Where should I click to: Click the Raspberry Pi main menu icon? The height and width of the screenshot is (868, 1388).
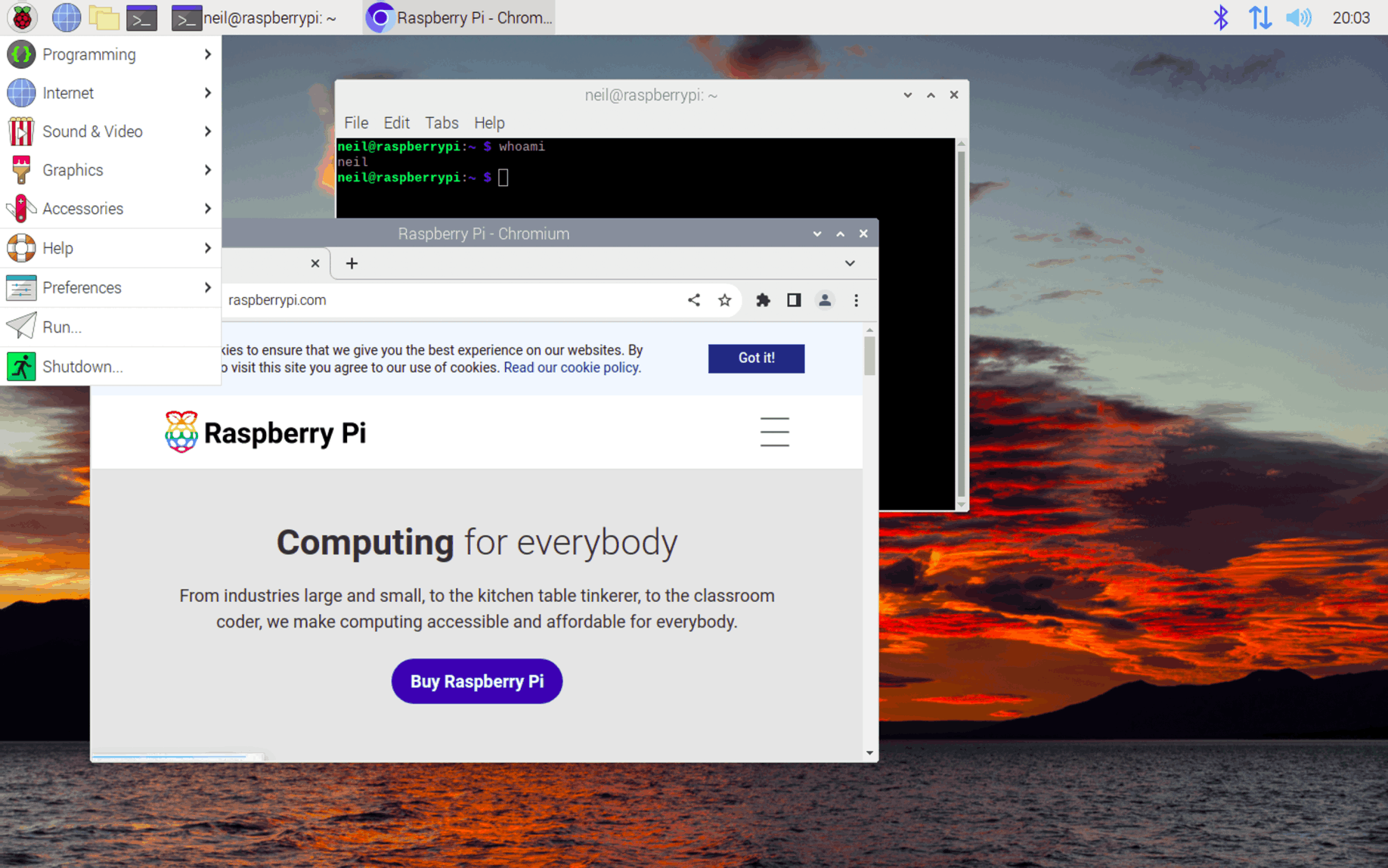(x=22, y=17)
